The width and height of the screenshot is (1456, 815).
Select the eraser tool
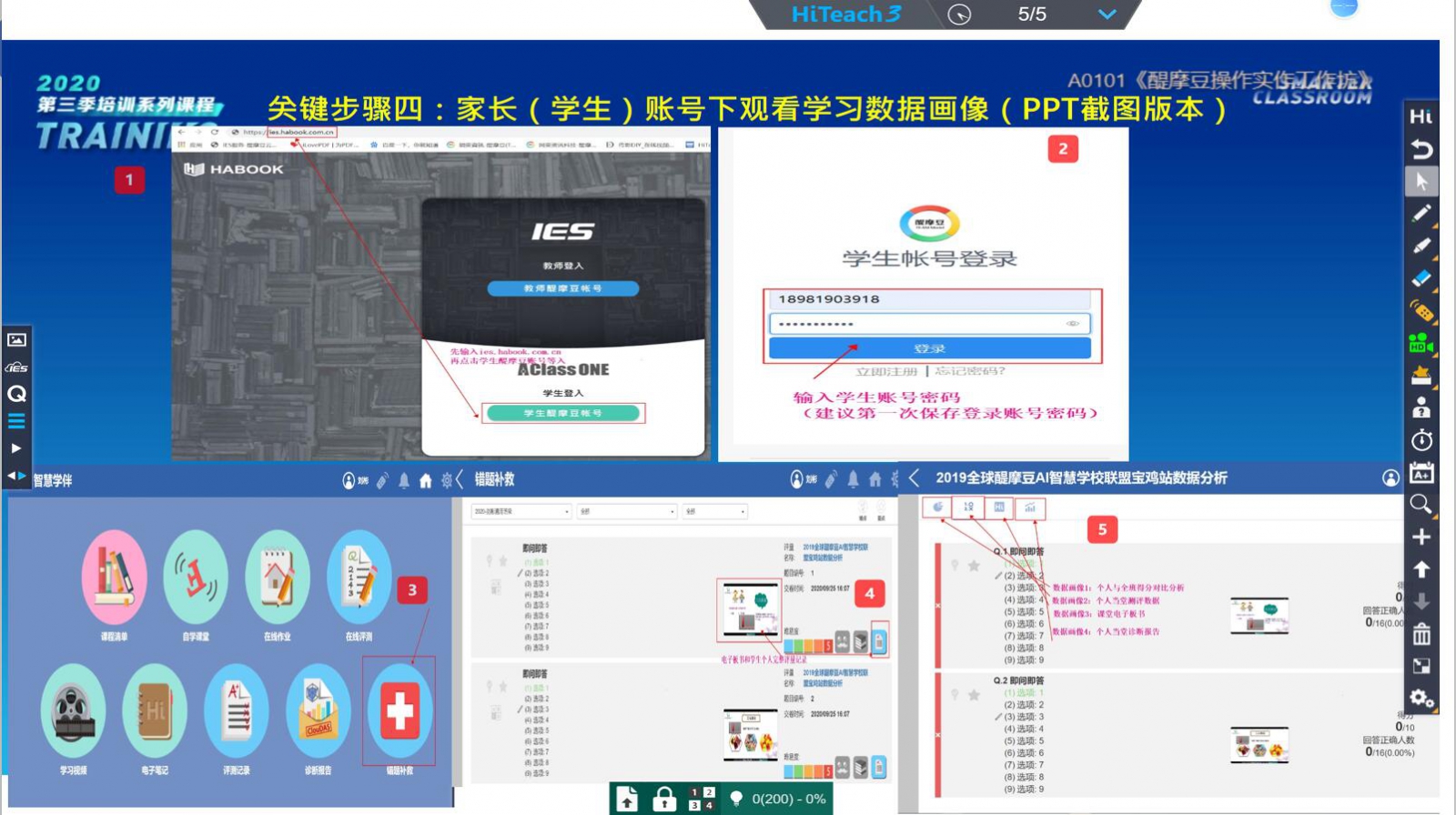1421,279
